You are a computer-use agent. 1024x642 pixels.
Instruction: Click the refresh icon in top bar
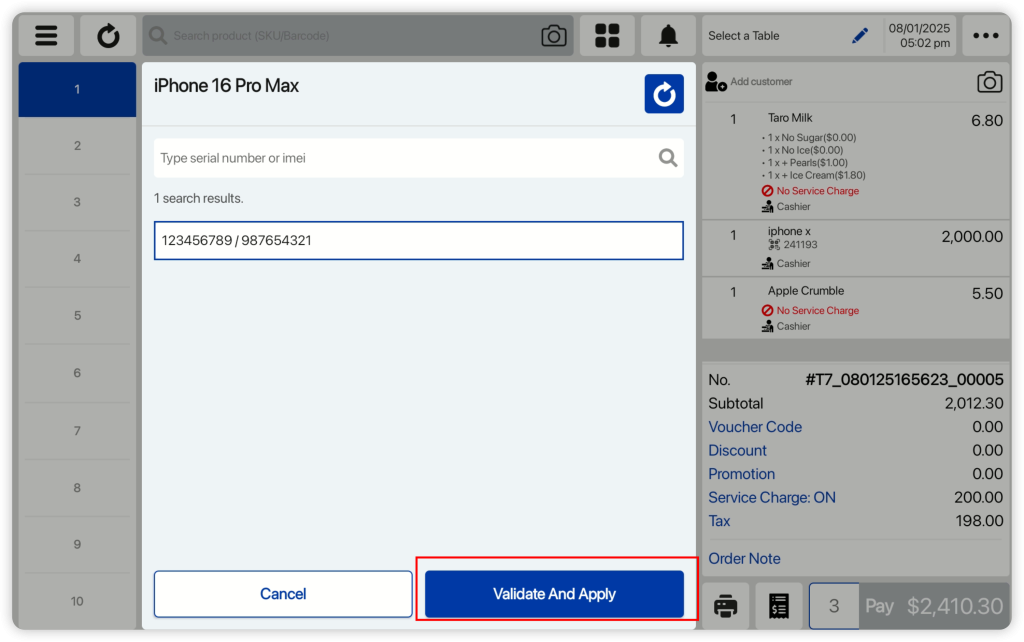pyautogui.click(x=108, y=36)
